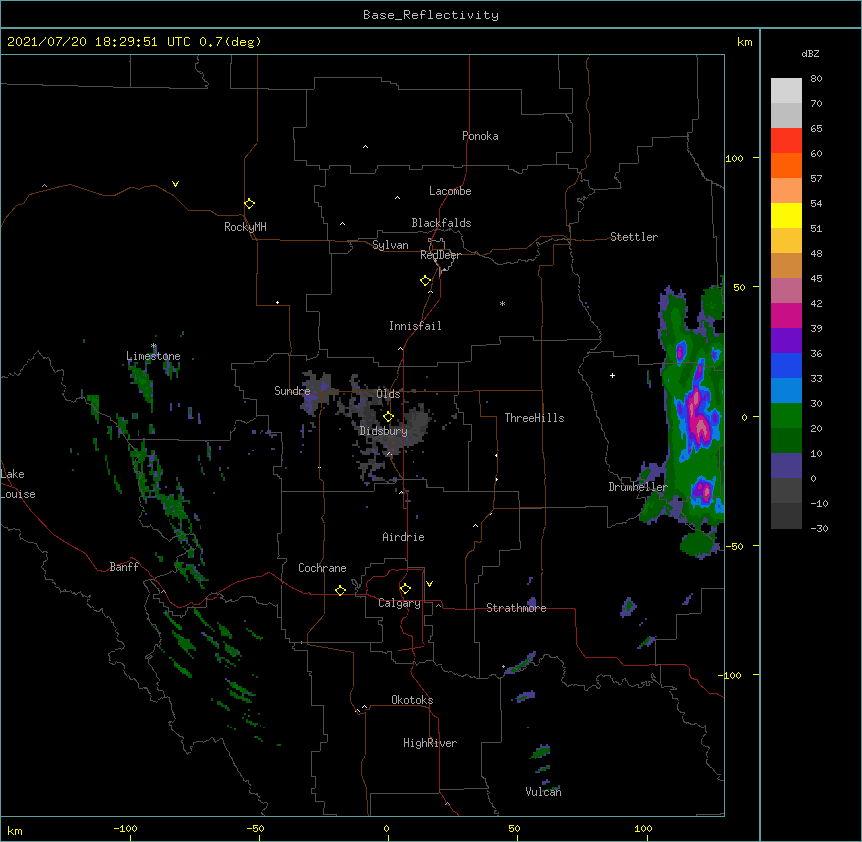Select the asterisk marker above Limestone label
The height and width of the screenshot is (842, 862).
pos(154,346)
